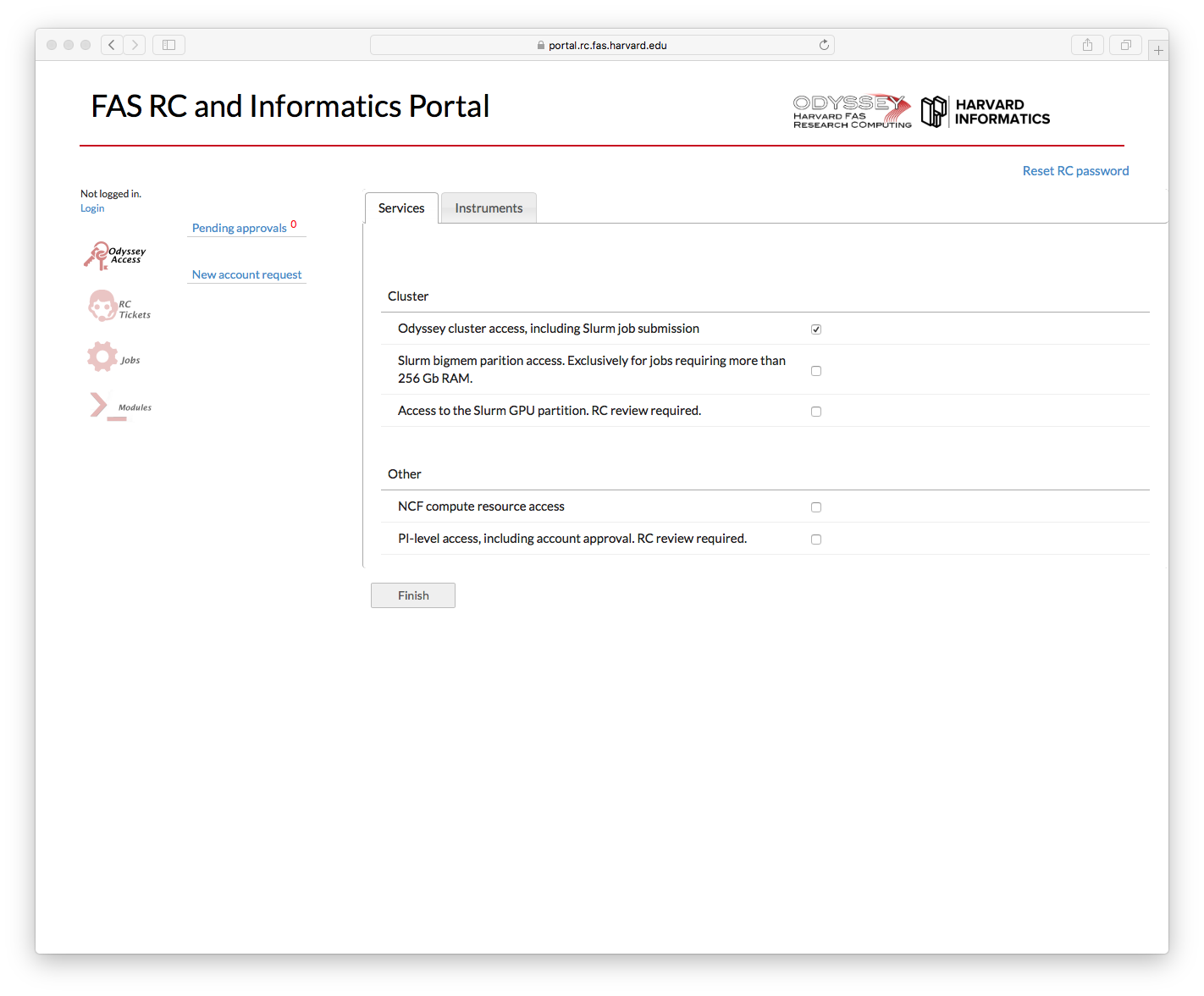Open the New account request link

pos(246,274)
